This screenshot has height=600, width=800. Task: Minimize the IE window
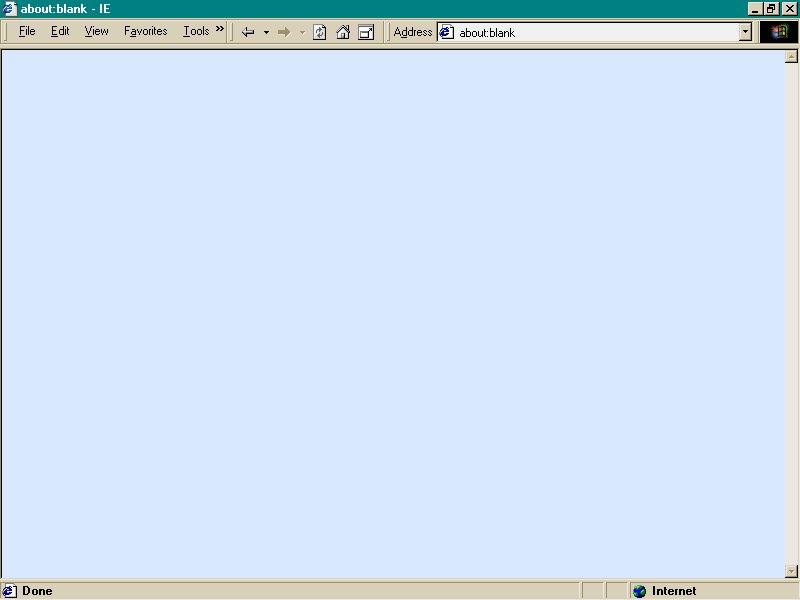(x=755, y=9)
